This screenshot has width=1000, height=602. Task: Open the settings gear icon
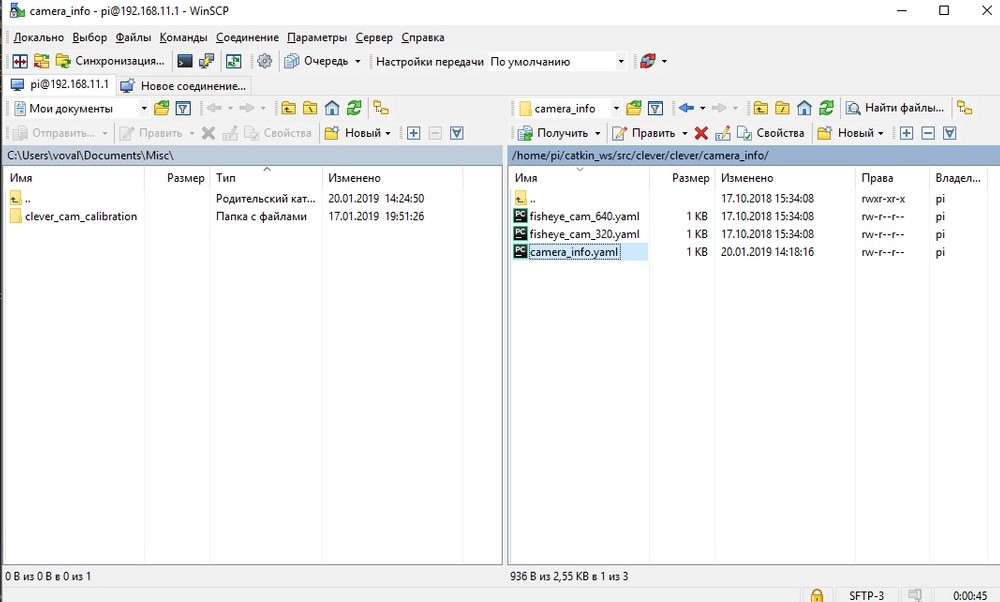[264, 61]
